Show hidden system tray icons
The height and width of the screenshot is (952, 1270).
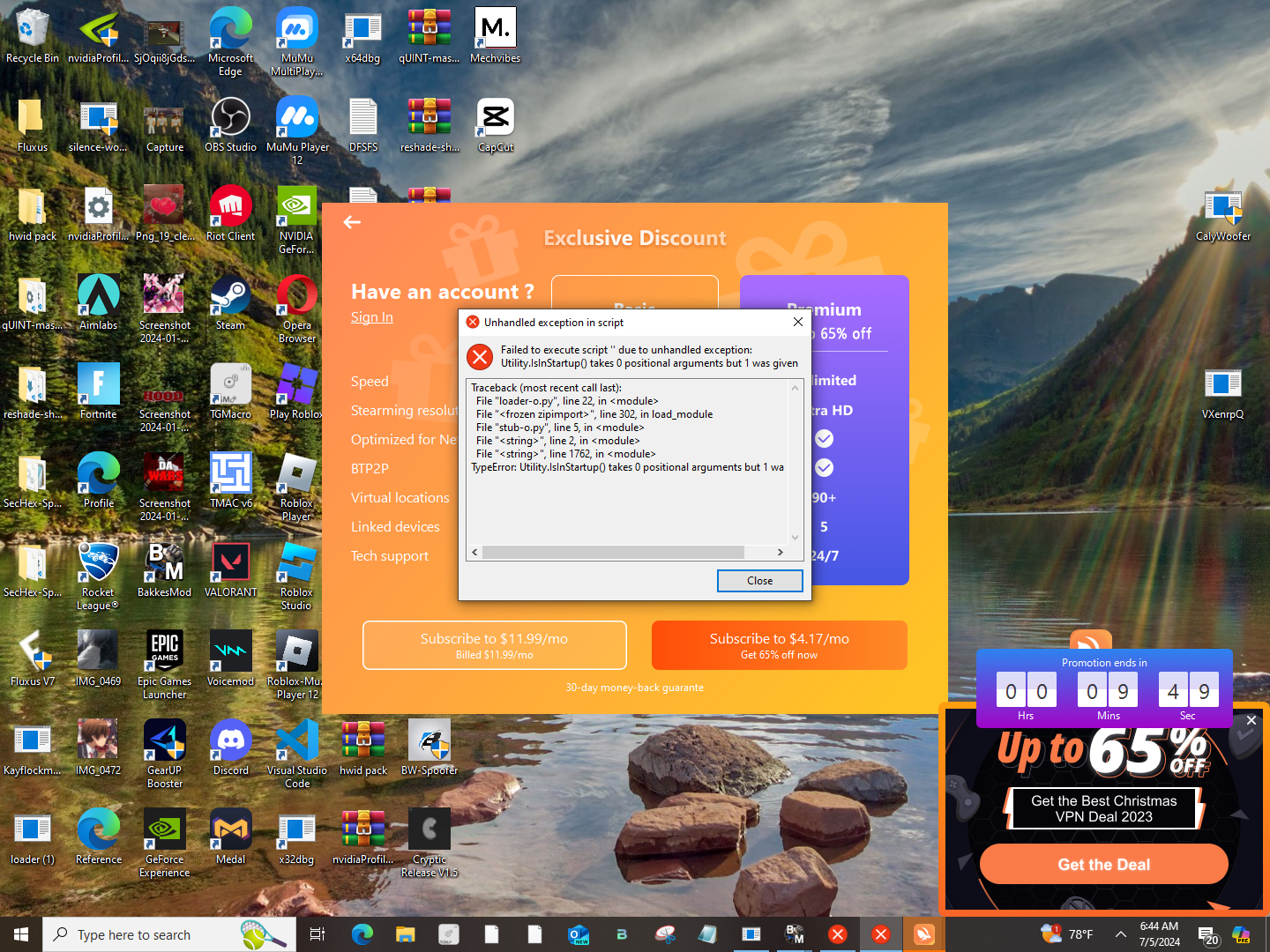tap(1120, 934)
